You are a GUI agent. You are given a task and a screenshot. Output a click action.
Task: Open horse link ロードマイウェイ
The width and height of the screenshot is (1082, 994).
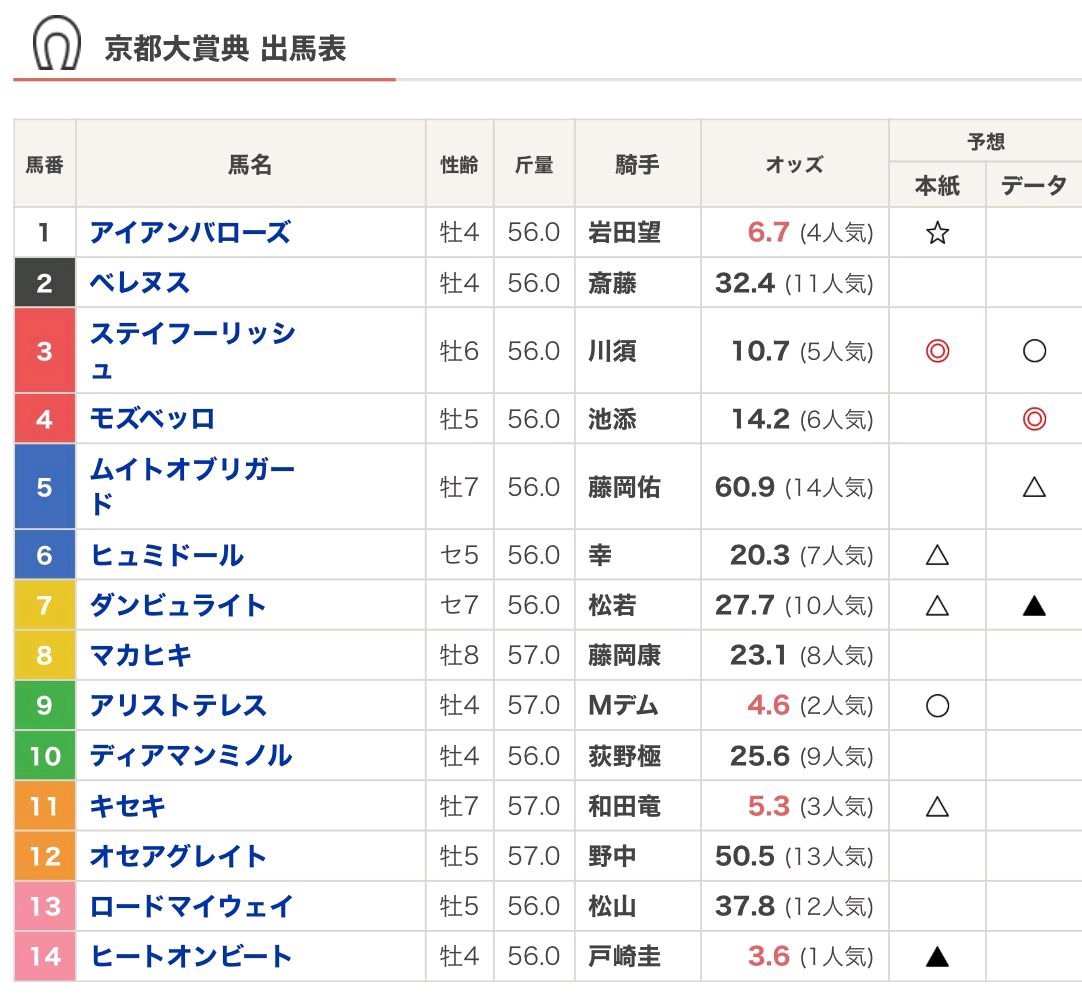tap(192, 906)
